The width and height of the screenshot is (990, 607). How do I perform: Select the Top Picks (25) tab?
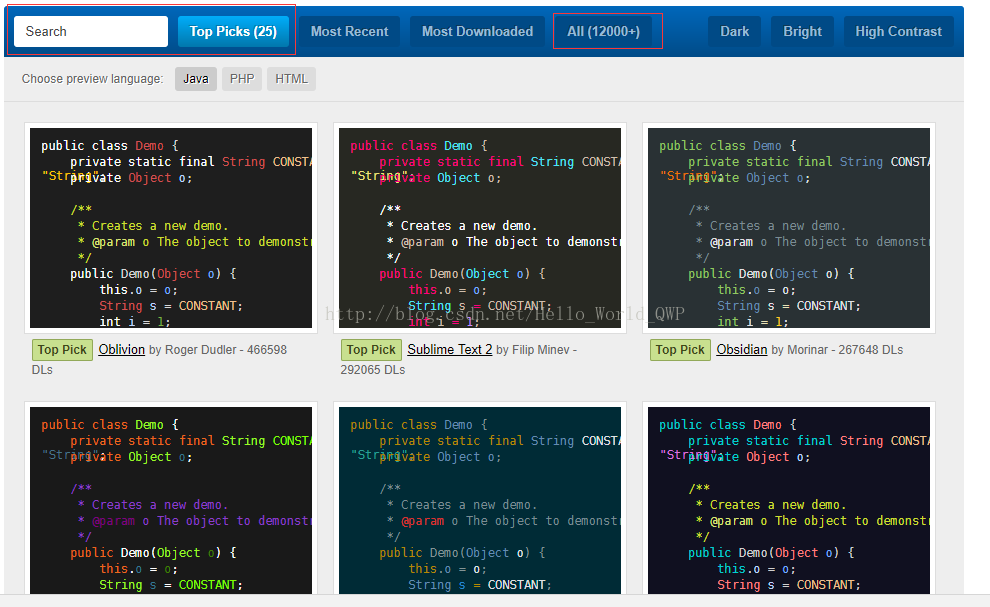233,32
